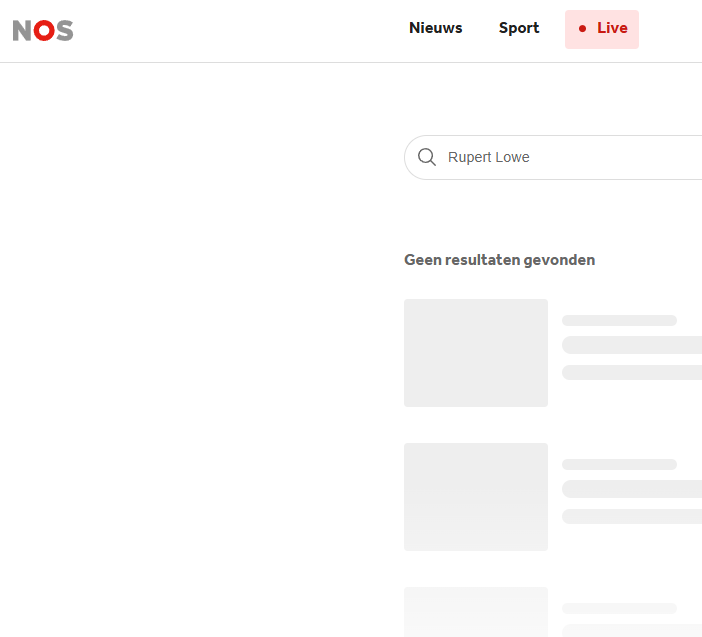Open the Sport section
This screenshot has height=637, width=702.
(519, 28)
